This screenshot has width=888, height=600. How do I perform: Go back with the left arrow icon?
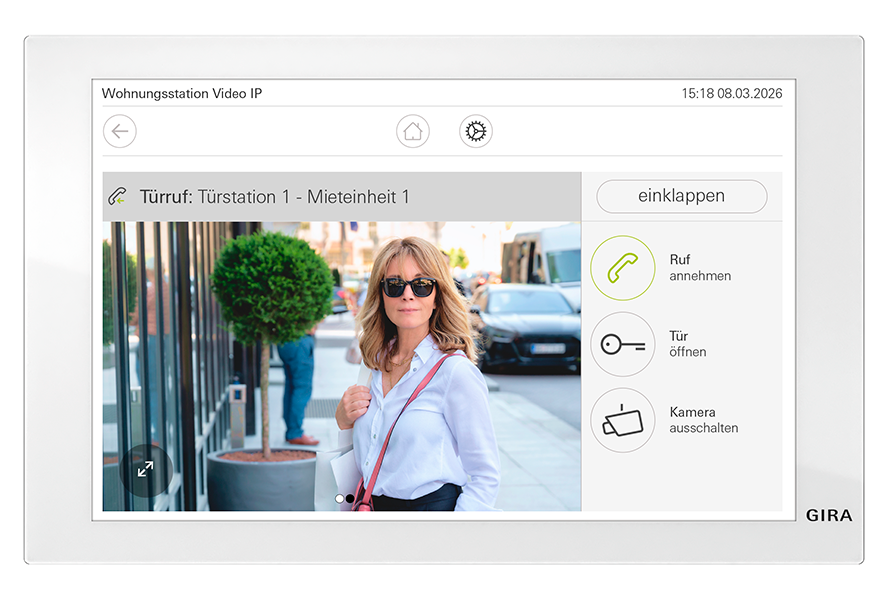click(120, 131)
